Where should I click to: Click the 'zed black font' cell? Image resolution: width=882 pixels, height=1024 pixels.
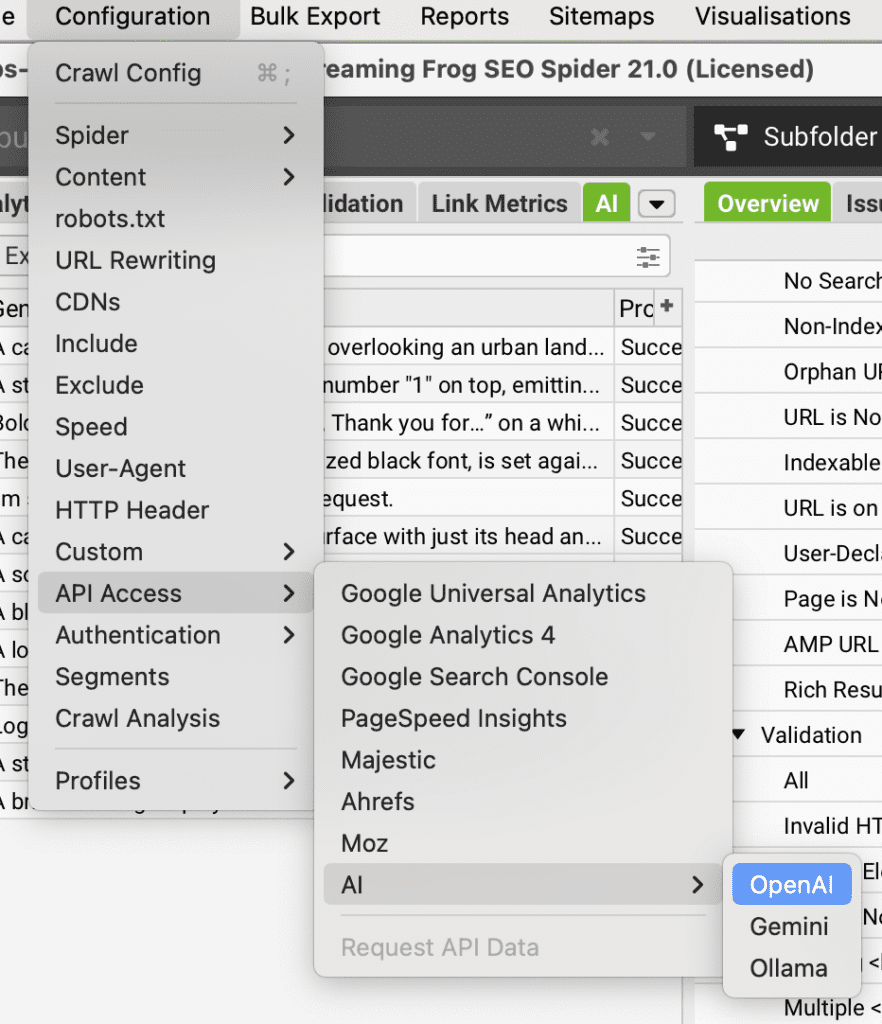click(469, 460)
